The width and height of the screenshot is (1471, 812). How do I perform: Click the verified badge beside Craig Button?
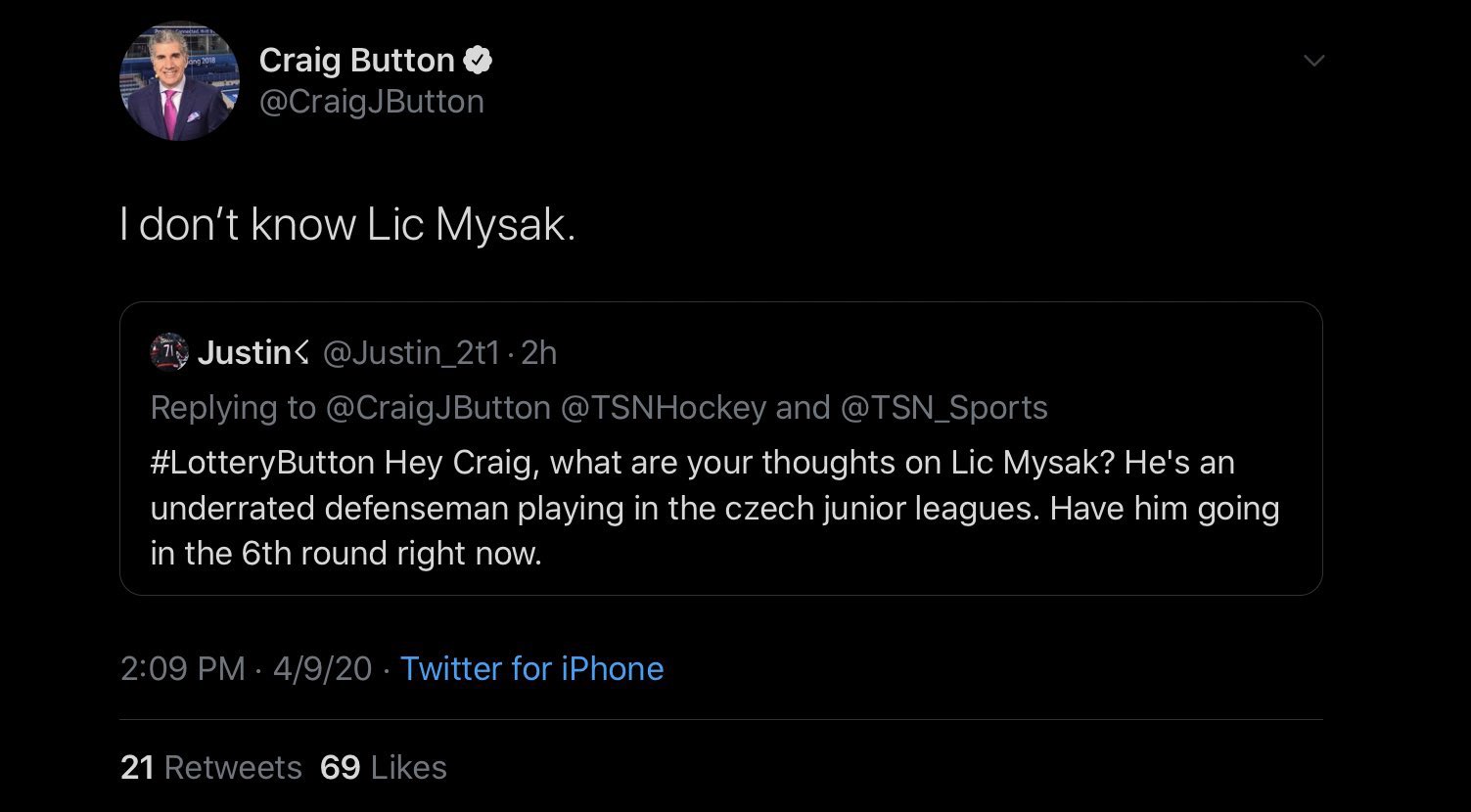coord(478,61)
